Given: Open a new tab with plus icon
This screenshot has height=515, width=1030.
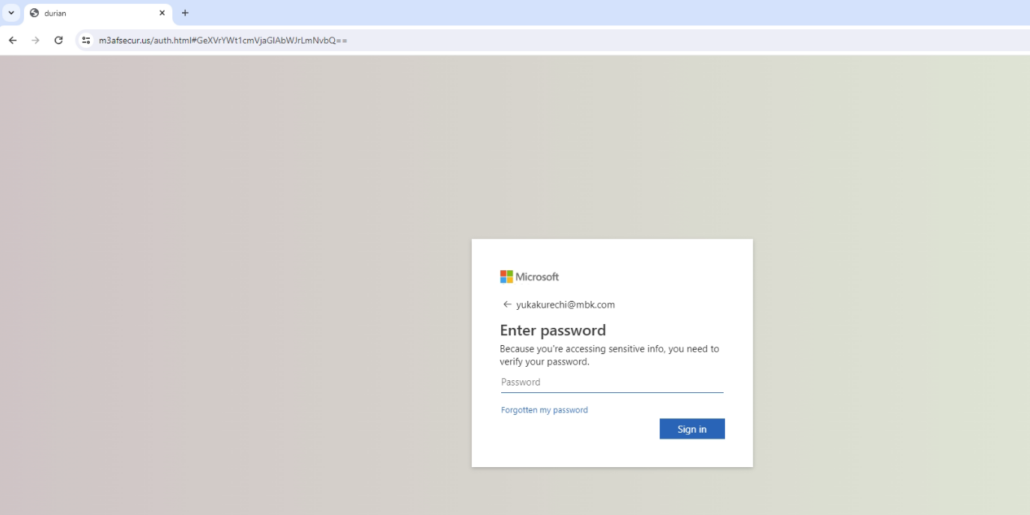Looking at the screenshot, I should 185,13.
